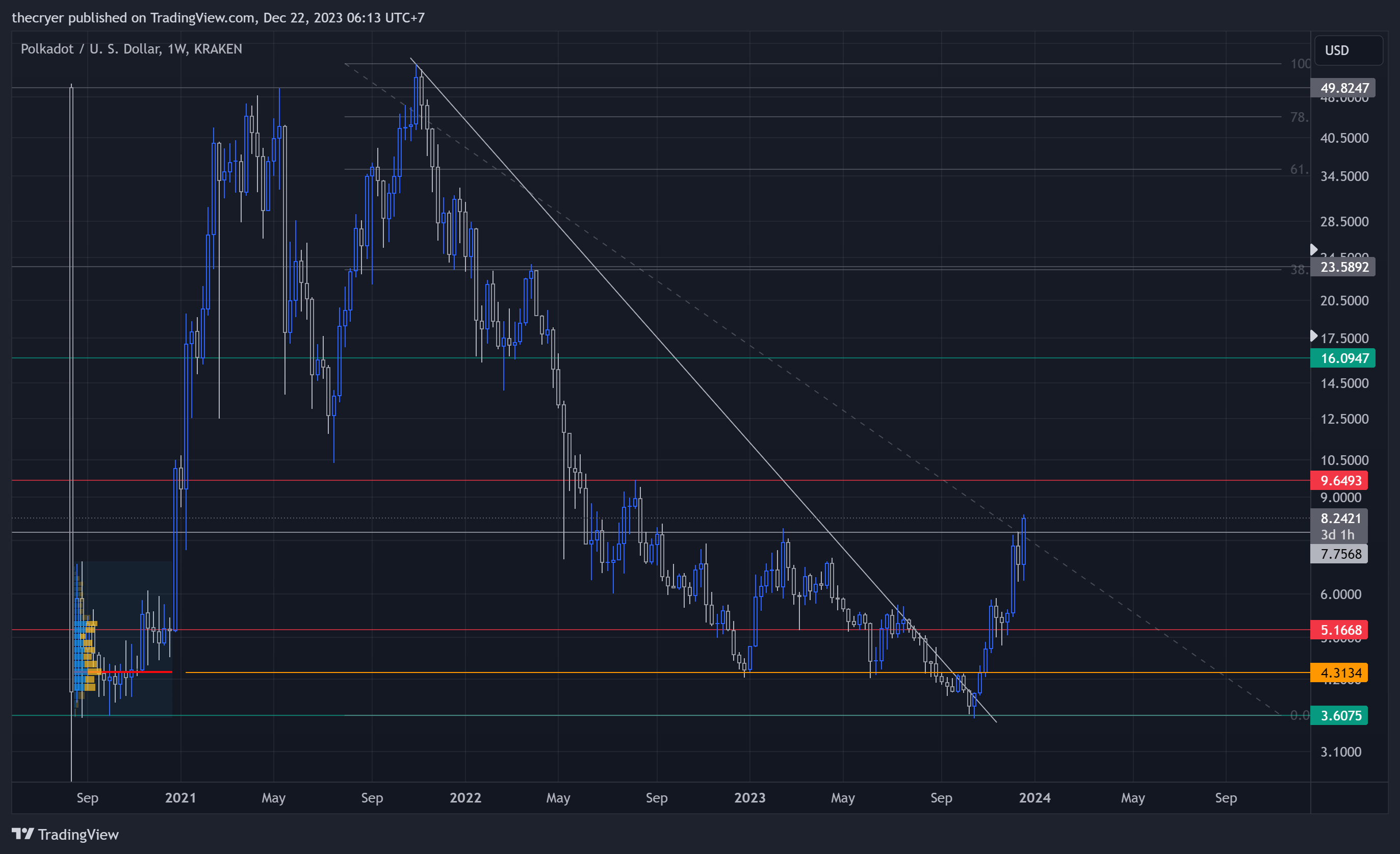Click the 40.5000 price scale value

1344,138
